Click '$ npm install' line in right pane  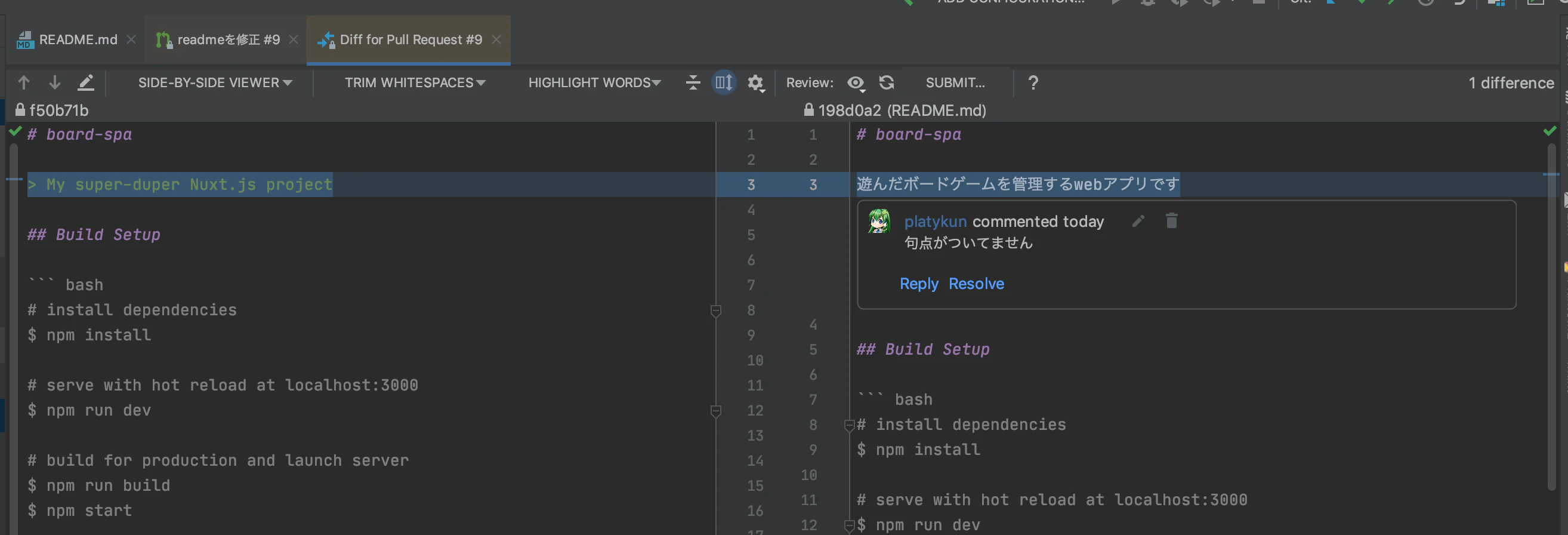pos(918,450)
